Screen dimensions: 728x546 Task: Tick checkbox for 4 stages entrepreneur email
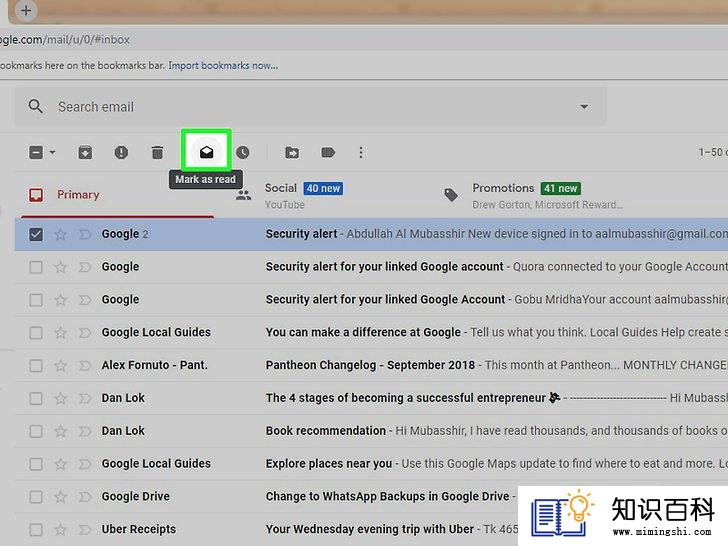pos(36,398)
